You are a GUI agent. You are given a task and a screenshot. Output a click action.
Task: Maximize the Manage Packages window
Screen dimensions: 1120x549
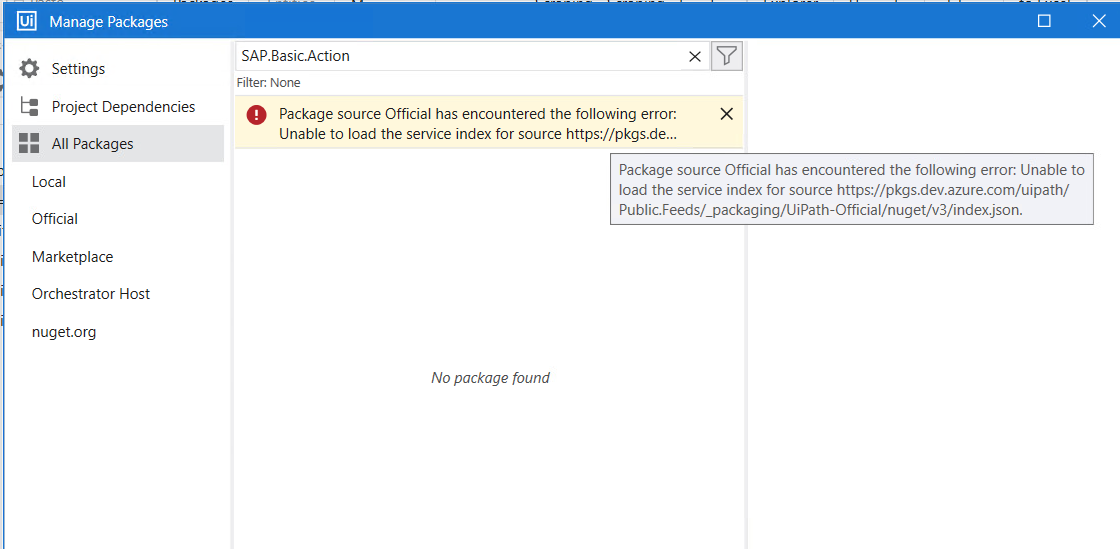[1044, 21]
